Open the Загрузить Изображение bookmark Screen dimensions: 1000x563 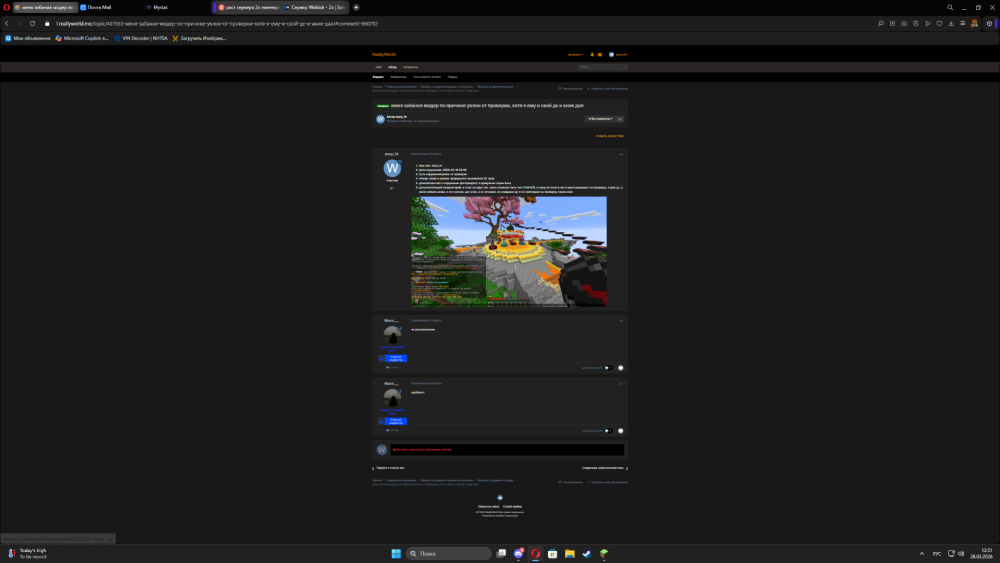(199, 38)
